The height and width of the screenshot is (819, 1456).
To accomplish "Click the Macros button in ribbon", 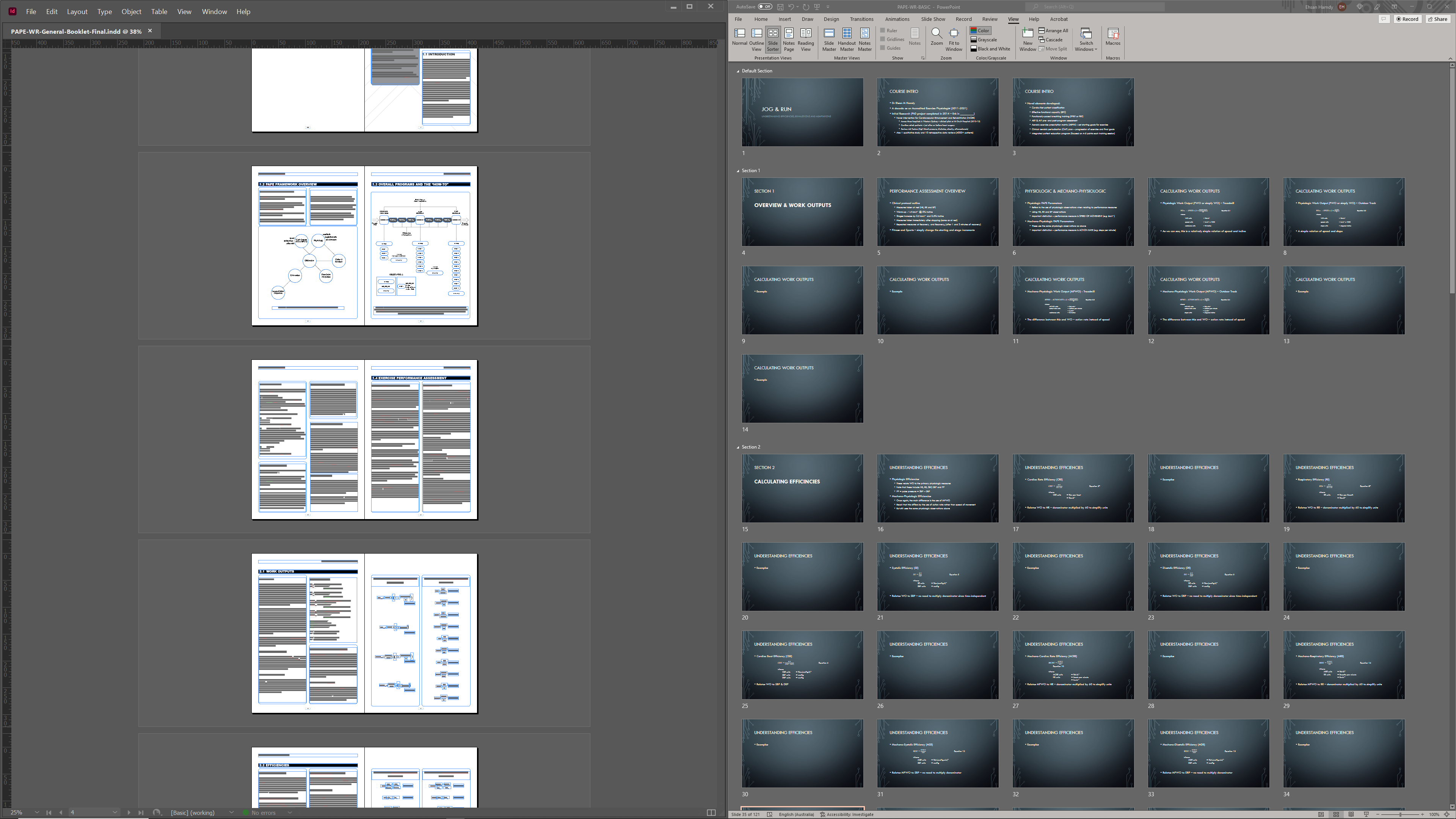I will [1113, 37].
